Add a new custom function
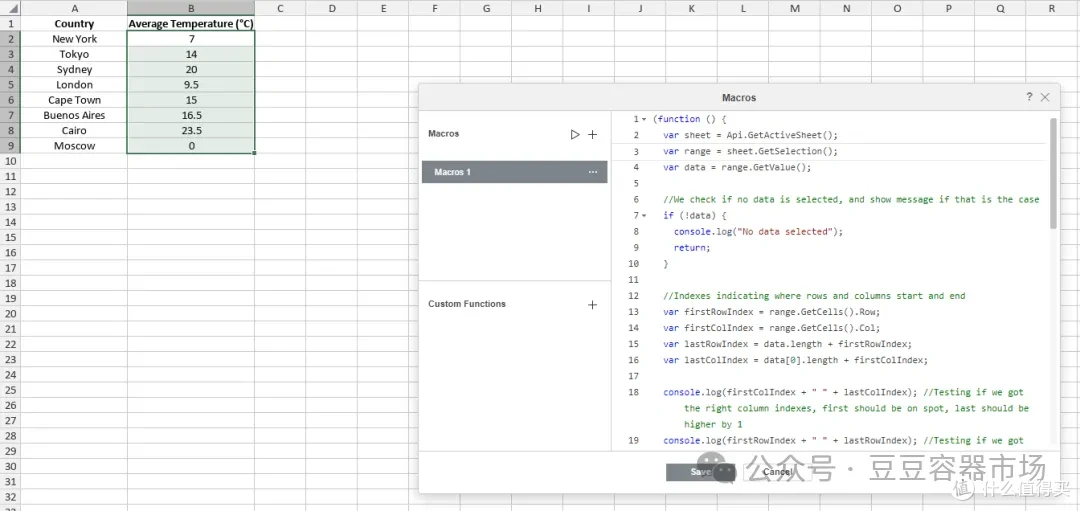1080x511 pixels. (592, 304)
